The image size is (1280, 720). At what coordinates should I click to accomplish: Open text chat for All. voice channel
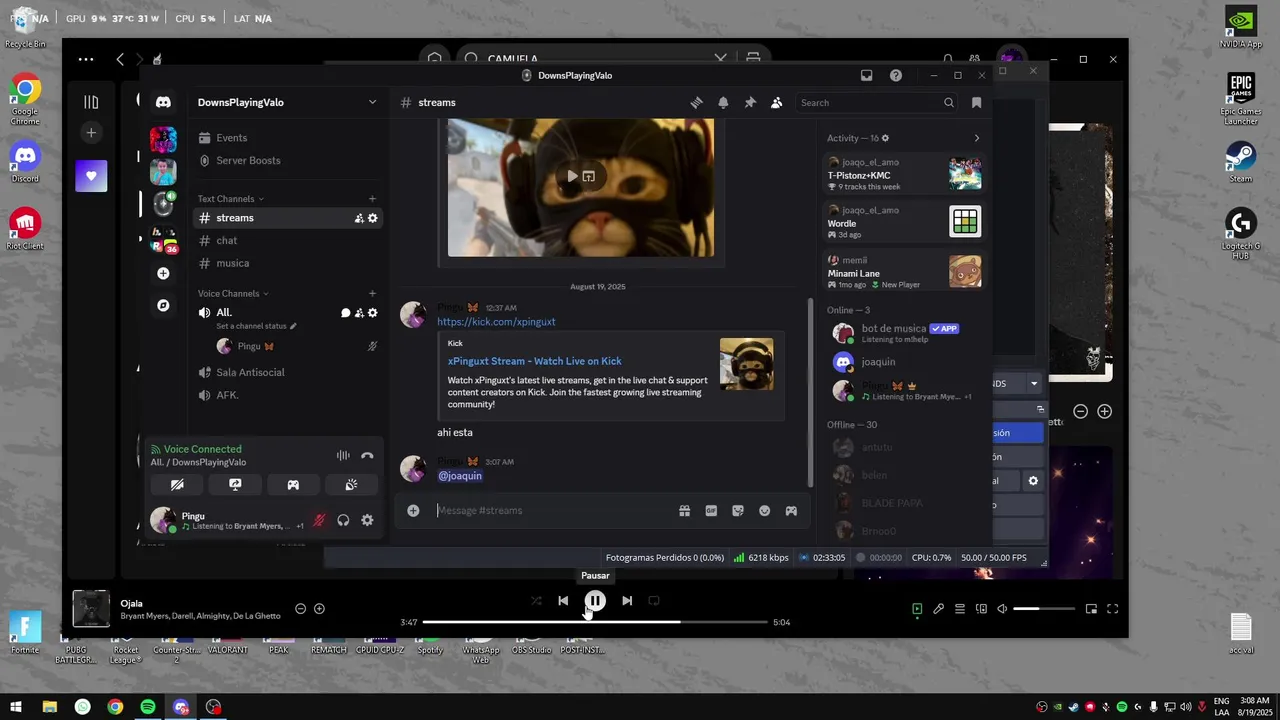tap(345, 313)
